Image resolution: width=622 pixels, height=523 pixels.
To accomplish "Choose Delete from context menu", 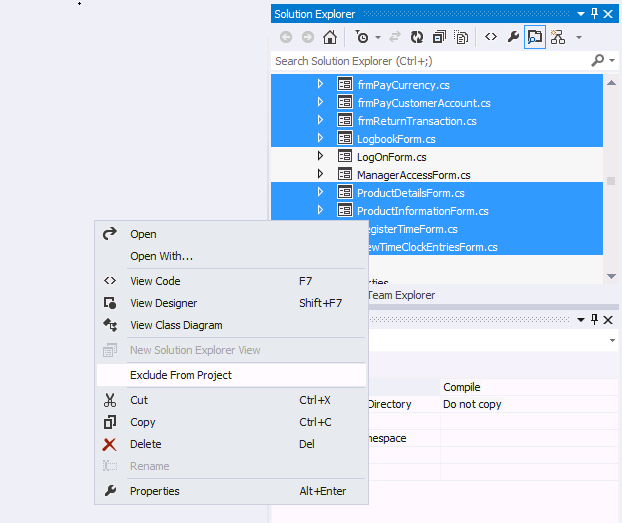I will click(x=231, y=444).
